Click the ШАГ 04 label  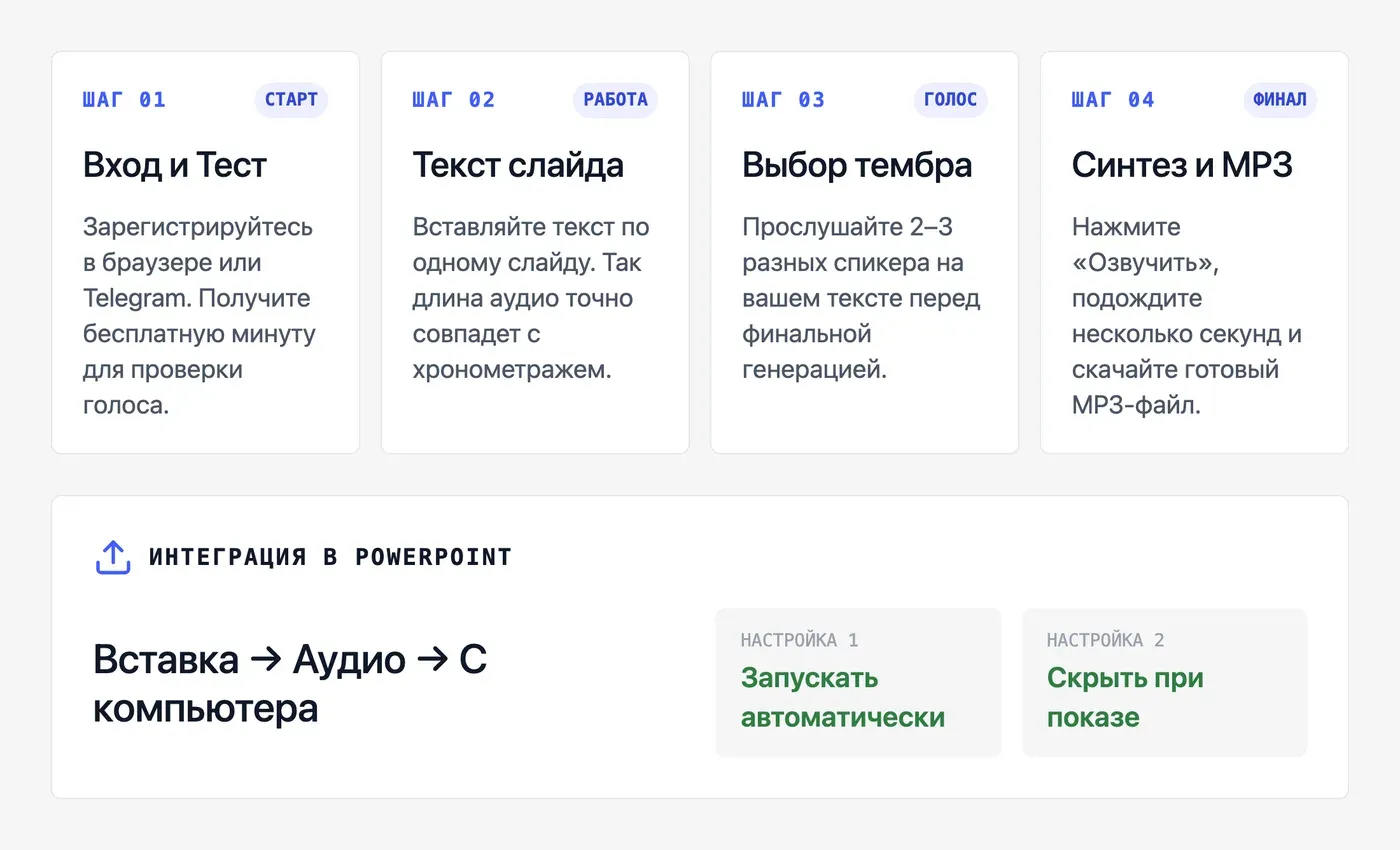(x=1113, y=100)
